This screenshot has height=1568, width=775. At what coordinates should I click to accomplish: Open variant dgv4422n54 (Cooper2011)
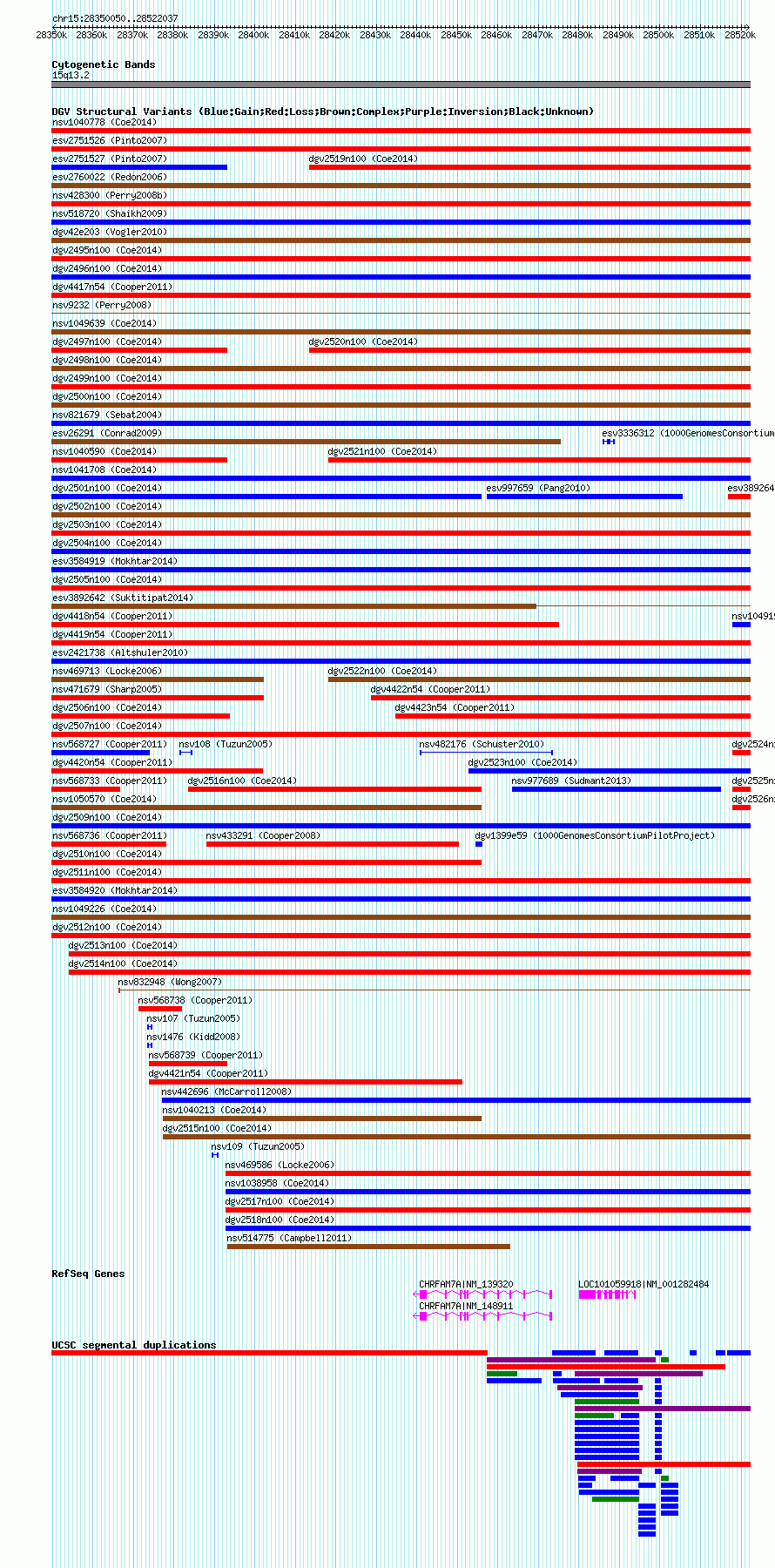(x=431, y=690)
